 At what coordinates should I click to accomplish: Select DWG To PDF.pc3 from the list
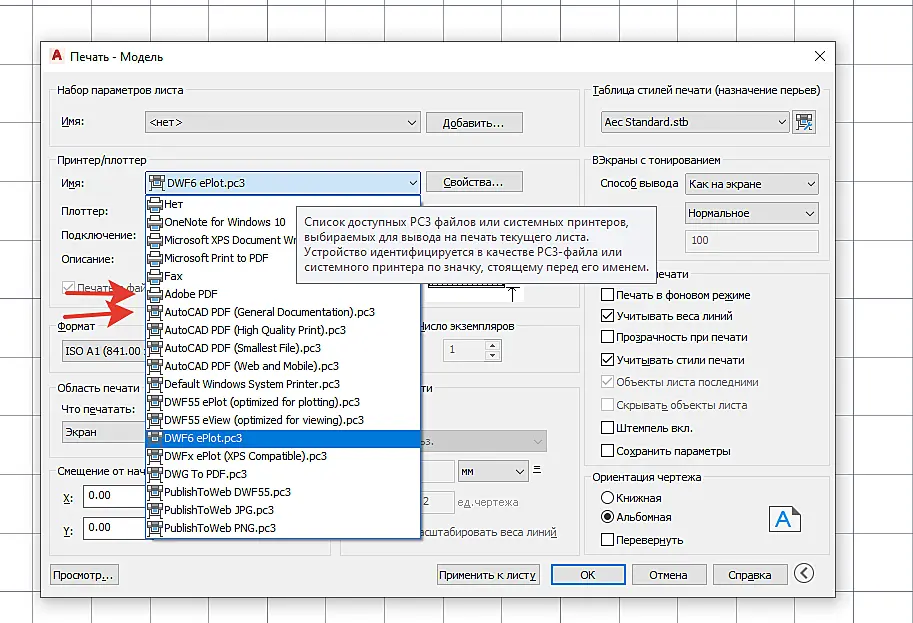pos(283,474)
